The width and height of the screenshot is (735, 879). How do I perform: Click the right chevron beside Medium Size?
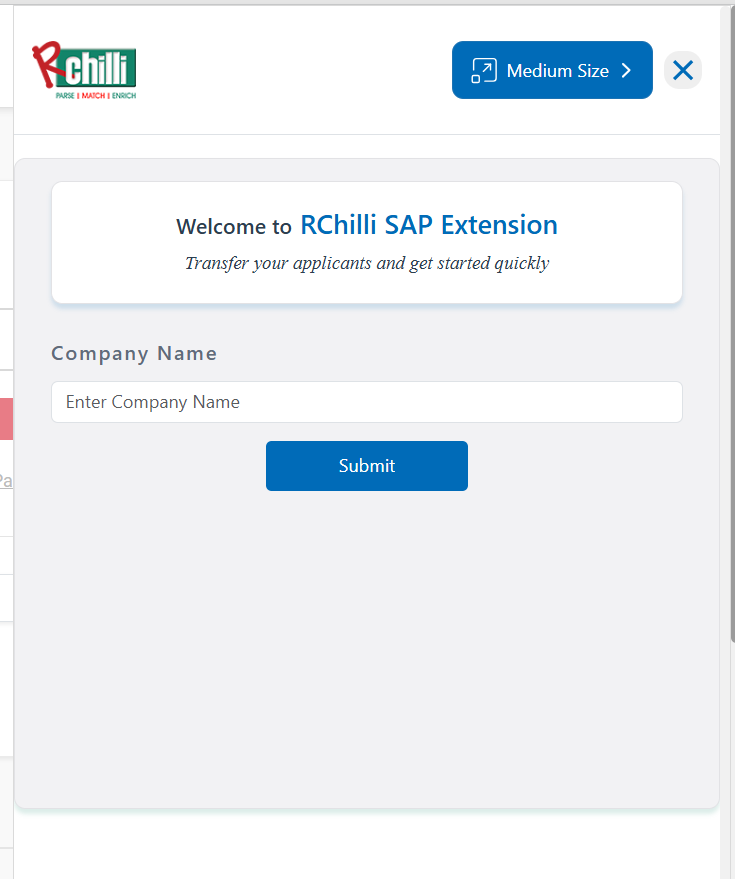point(627,70)
